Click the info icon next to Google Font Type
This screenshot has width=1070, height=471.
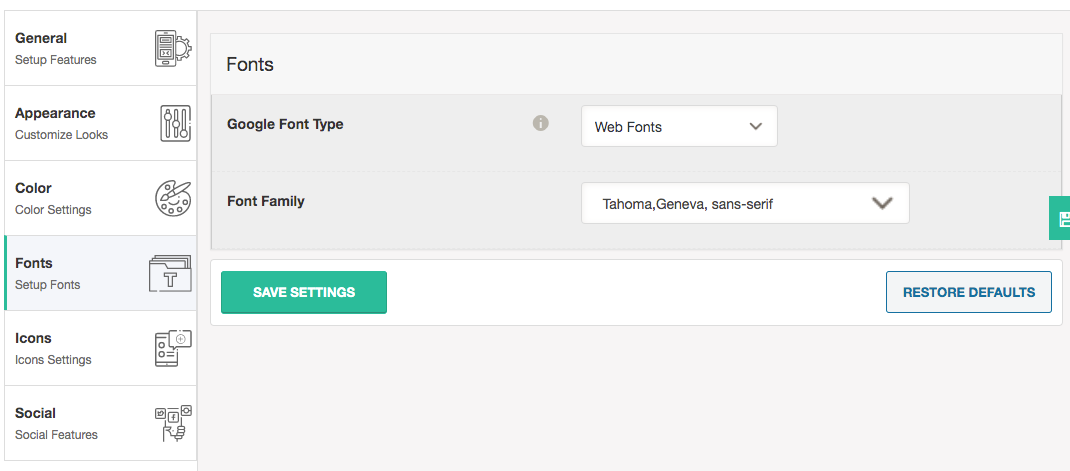541,124
